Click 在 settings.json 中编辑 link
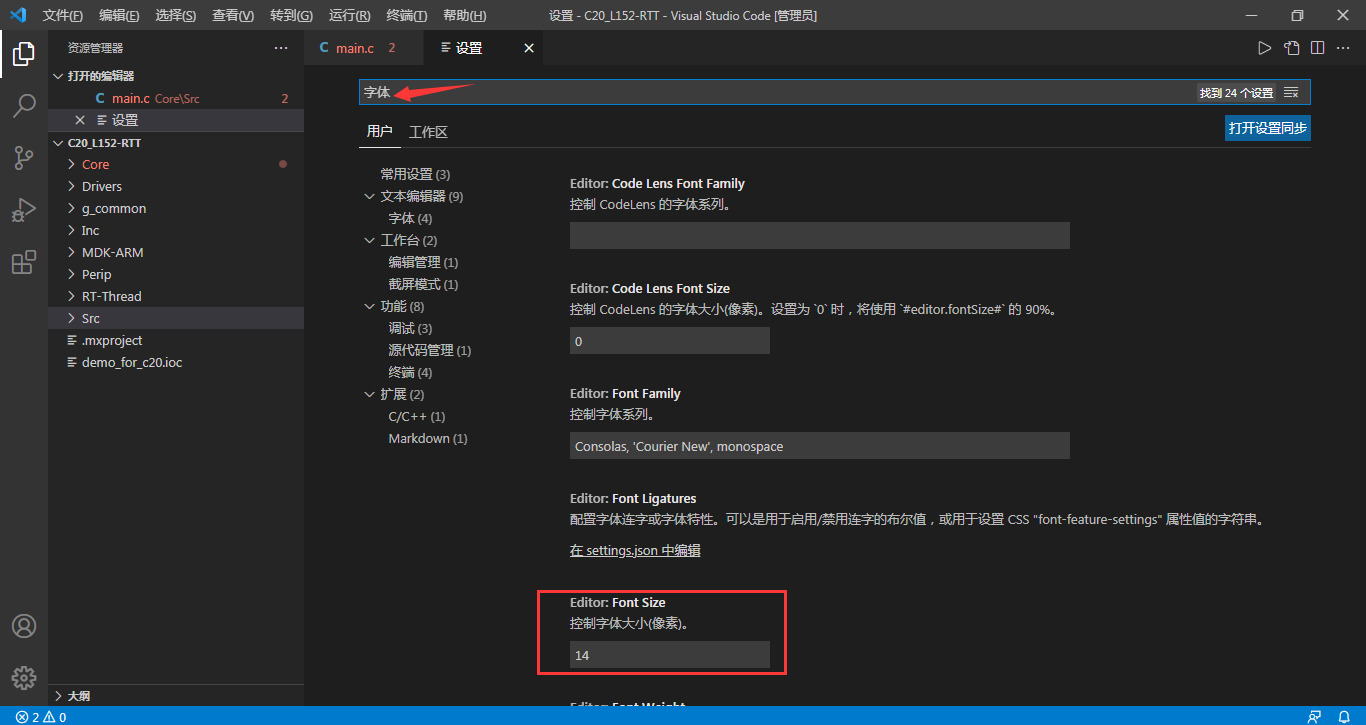Screen dimensions: 1366x725 (635, 550)
